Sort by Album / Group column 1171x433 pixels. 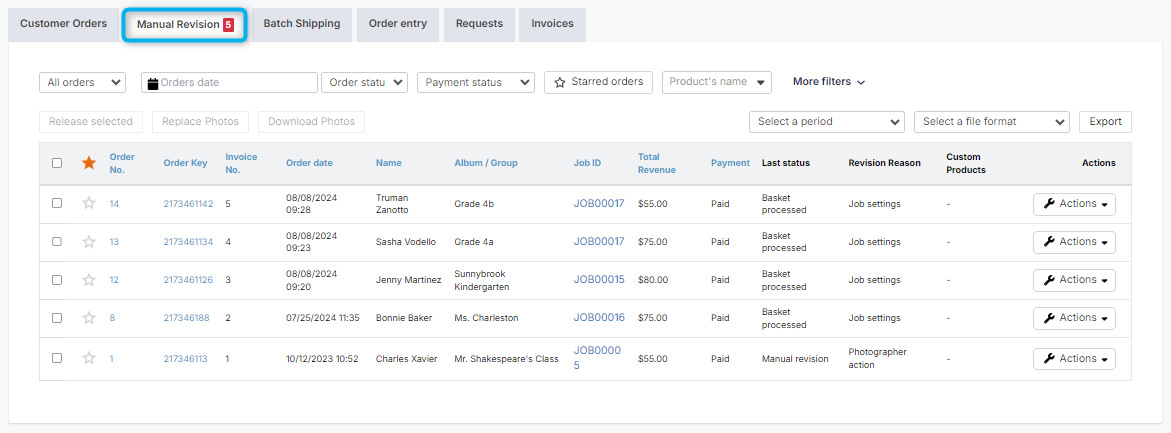click(486, 163)
